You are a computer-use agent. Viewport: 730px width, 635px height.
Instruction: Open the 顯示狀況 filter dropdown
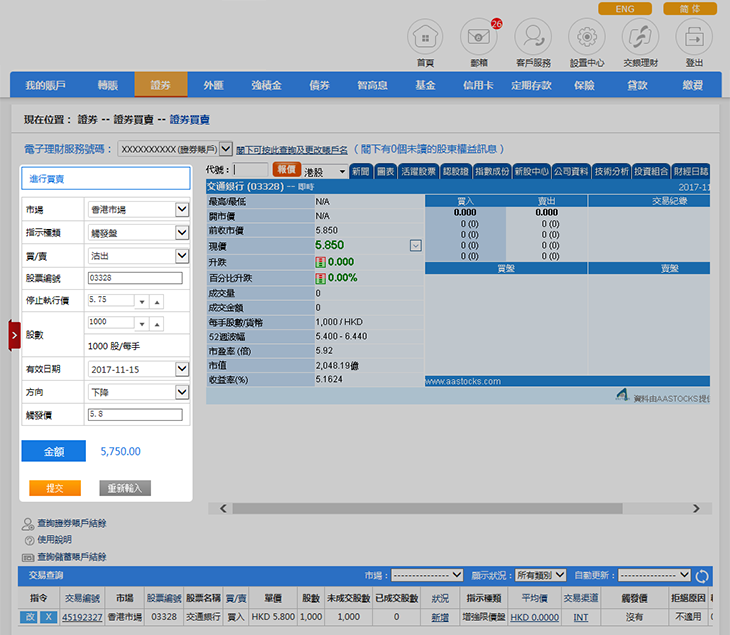(x=534, y=576)
